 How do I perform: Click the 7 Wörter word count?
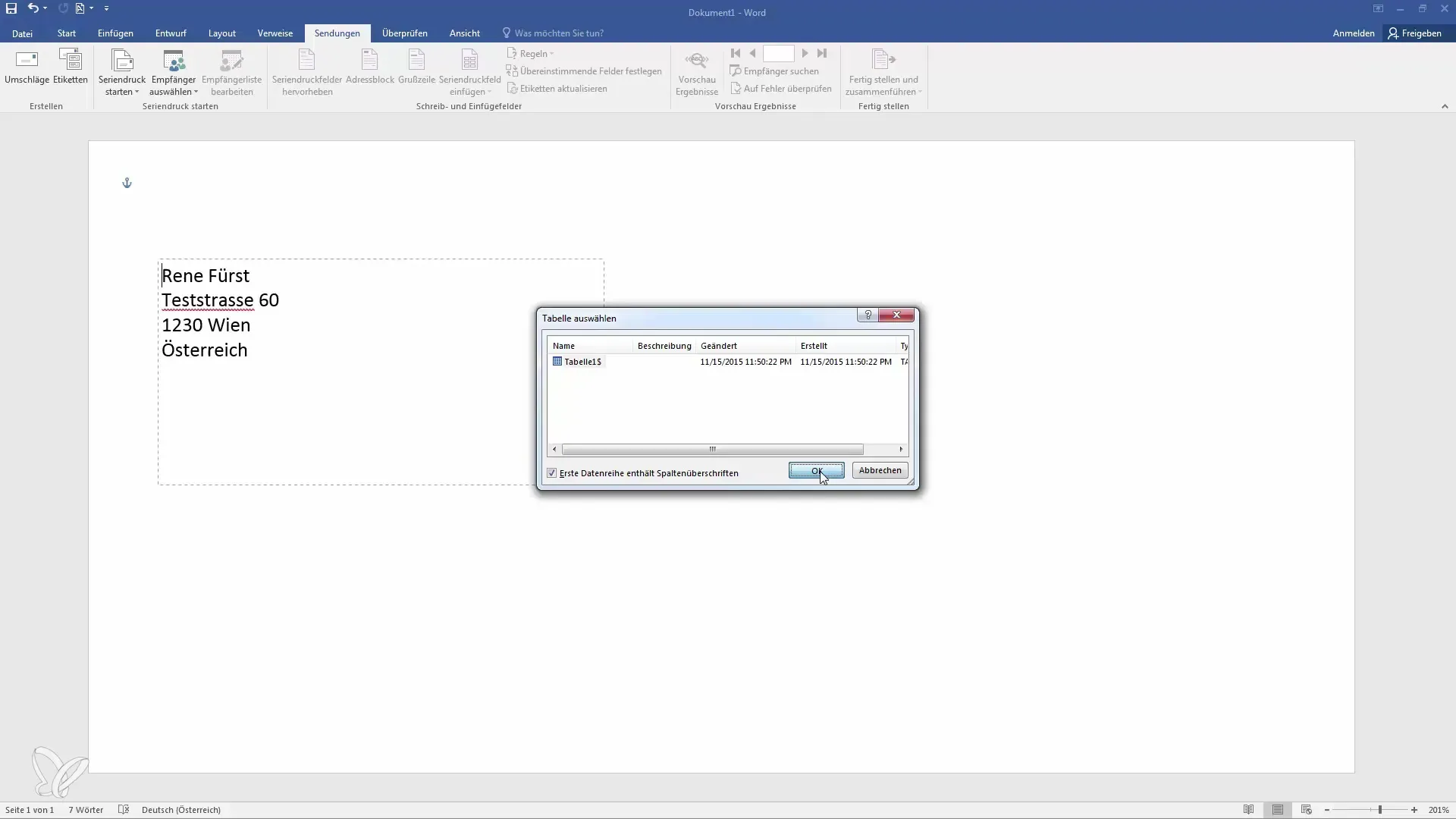[86, 810]
